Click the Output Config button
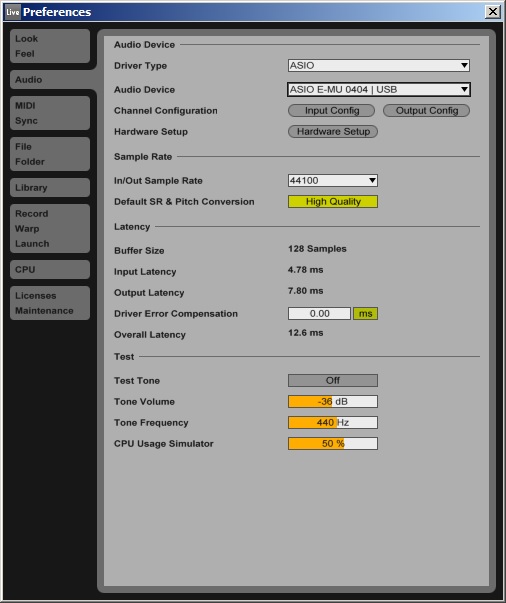Viewport: 506px width, 603px height. (x=426, y=111)
